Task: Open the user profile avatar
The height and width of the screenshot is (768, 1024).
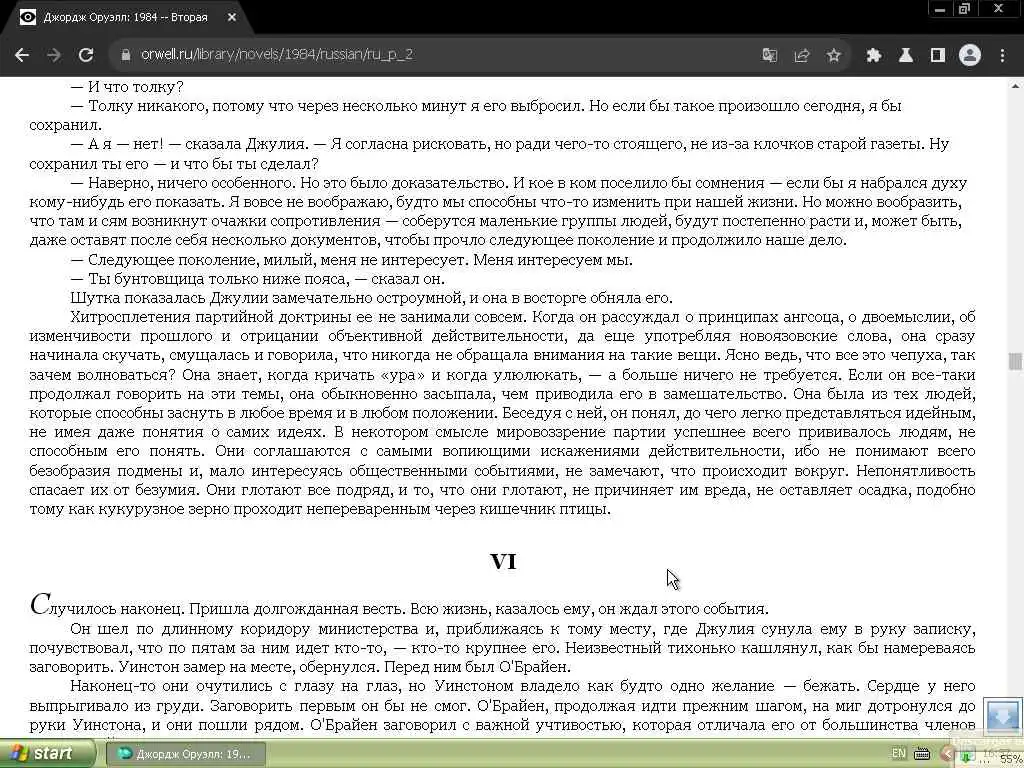Action: tap(970, 56)
